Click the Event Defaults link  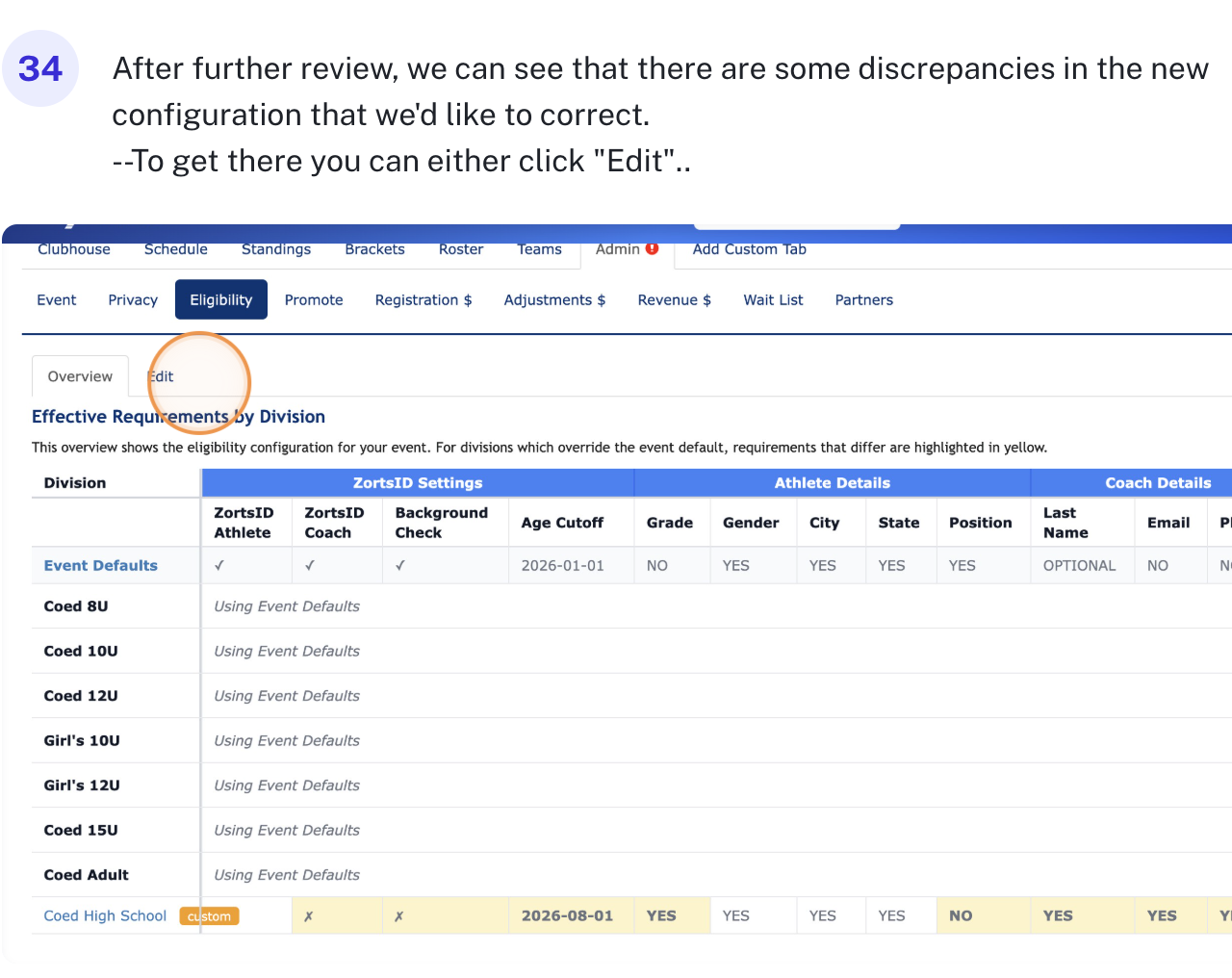click(x=100, y=566)
